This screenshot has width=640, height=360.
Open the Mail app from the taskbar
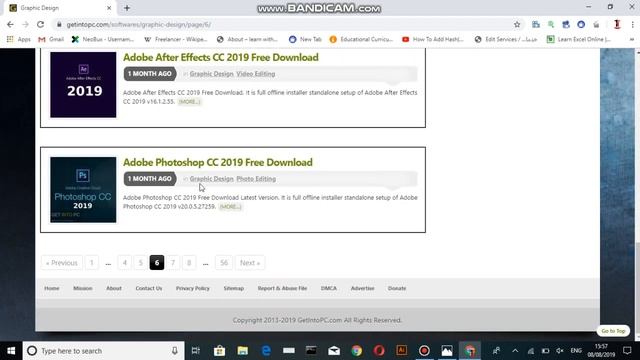click(x=334, y=351)
